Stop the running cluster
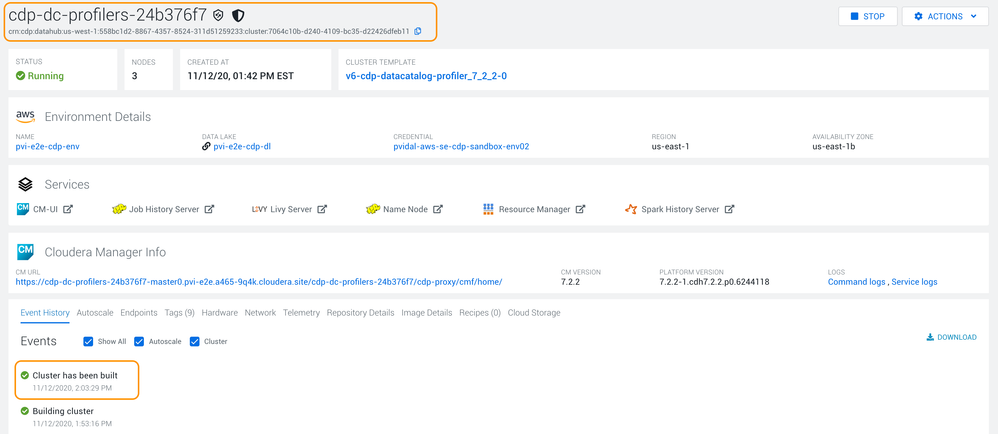The image size is (998, 434). tap(867, 16)
